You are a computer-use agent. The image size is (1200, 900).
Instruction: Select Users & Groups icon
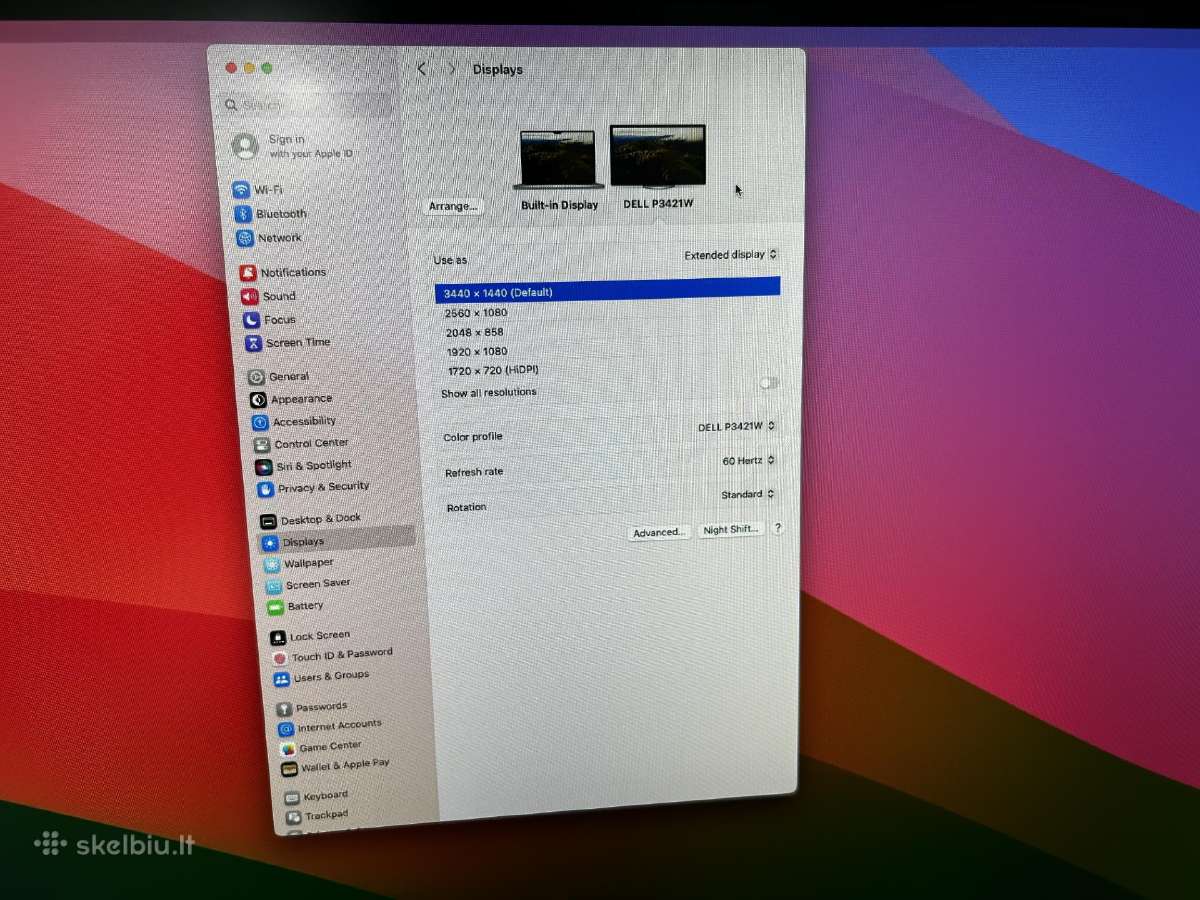tap(281, 680)
